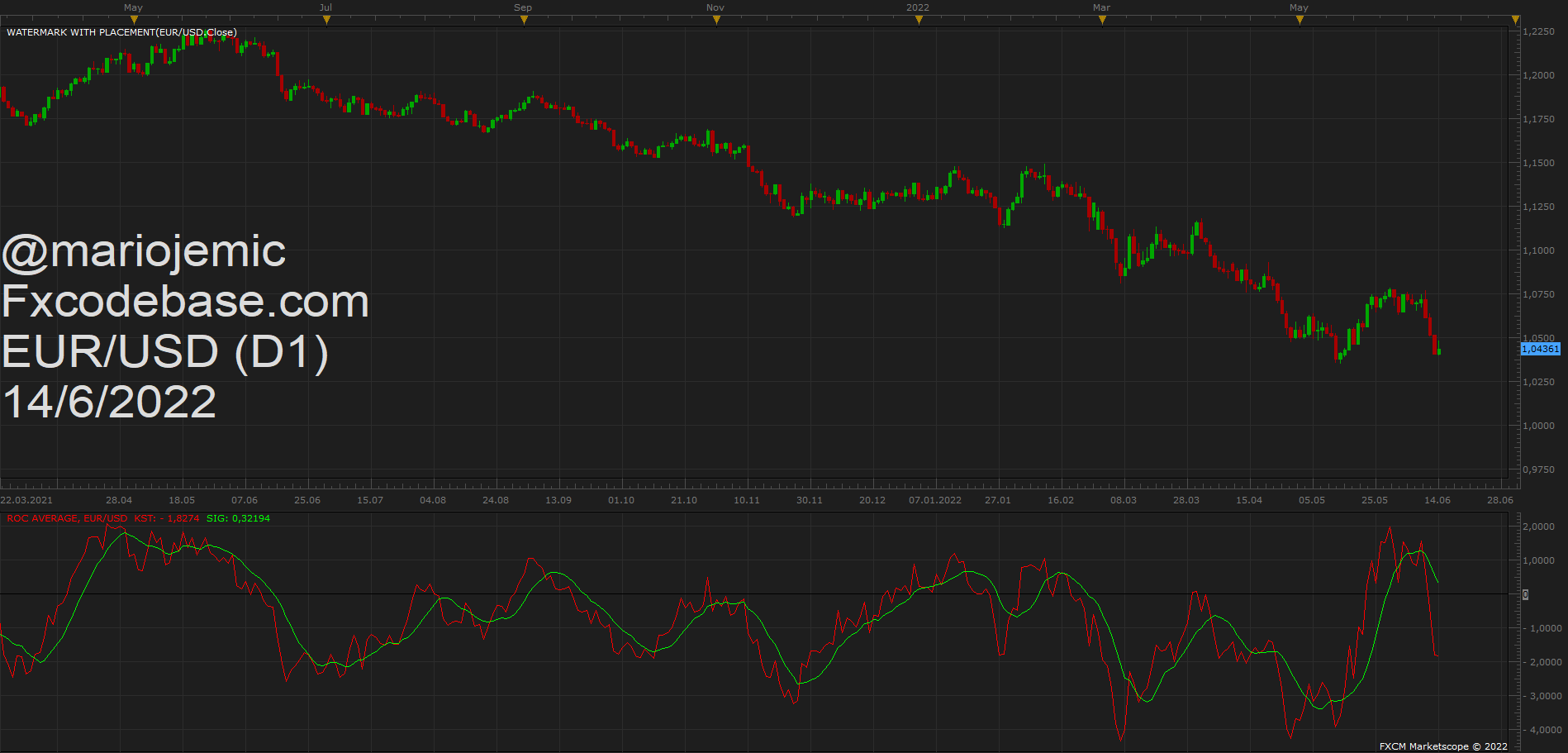Click the 2,0000 oscillator axis label
Viewport: 1568px width, 753px height.
[1539, 527]
